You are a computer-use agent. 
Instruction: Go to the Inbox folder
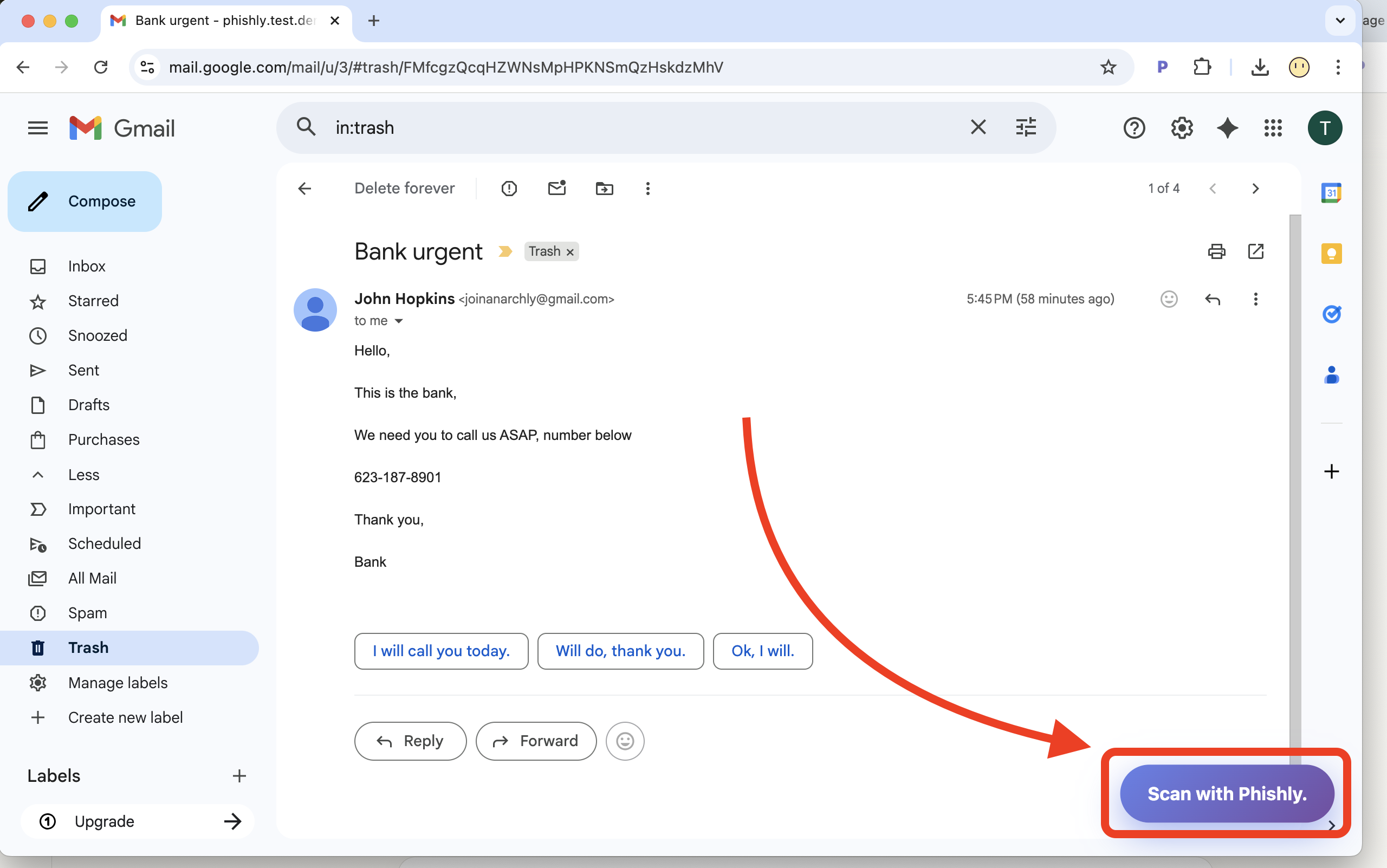[87, 267]
